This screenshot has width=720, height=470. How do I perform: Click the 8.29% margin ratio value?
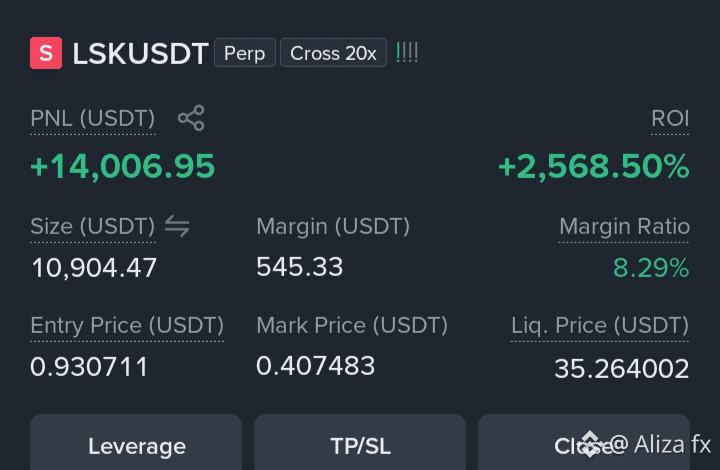[x=651, y=268]
